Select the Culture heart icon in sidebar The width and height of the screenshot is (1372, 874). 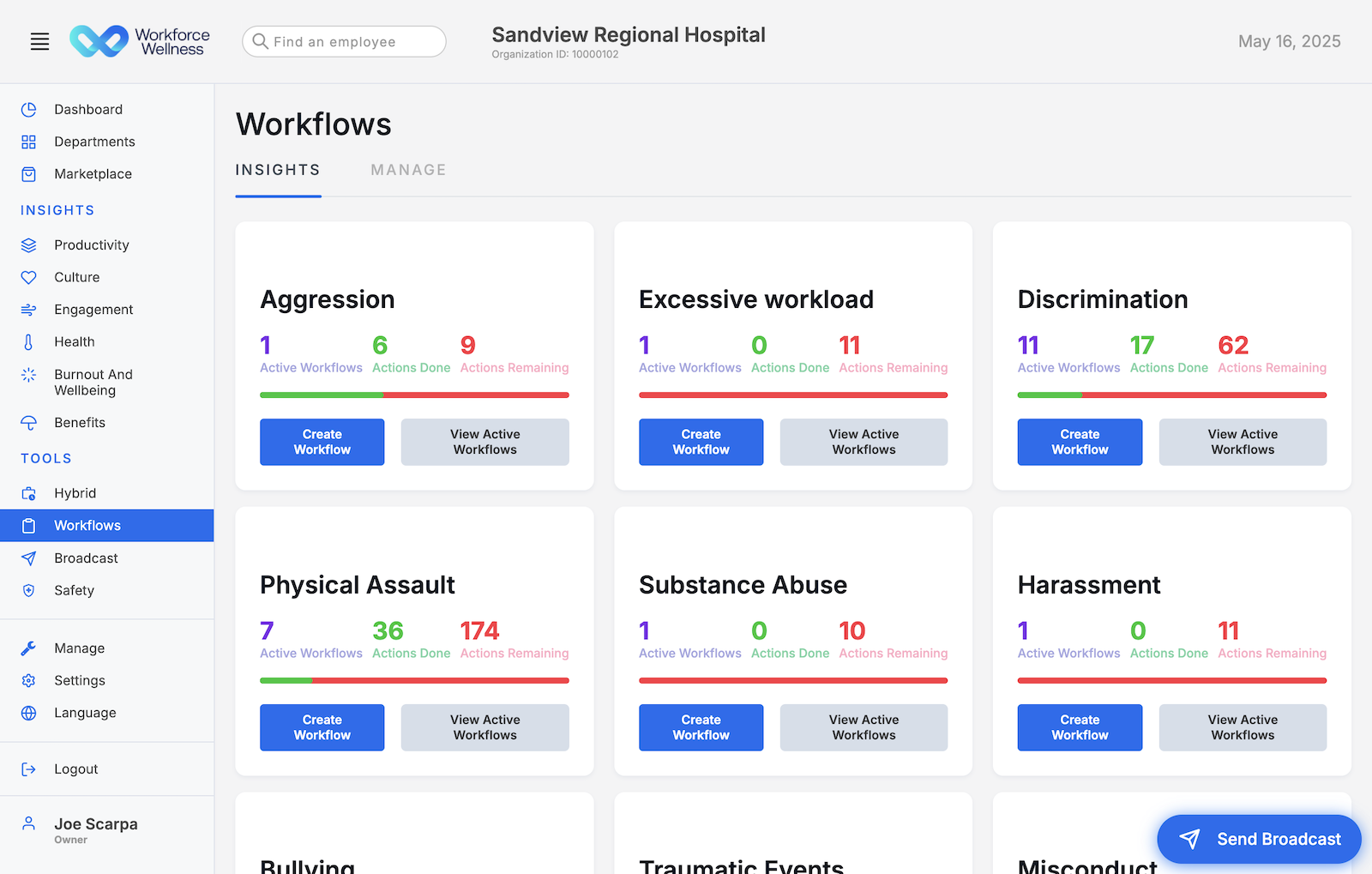tap(28, 276)
